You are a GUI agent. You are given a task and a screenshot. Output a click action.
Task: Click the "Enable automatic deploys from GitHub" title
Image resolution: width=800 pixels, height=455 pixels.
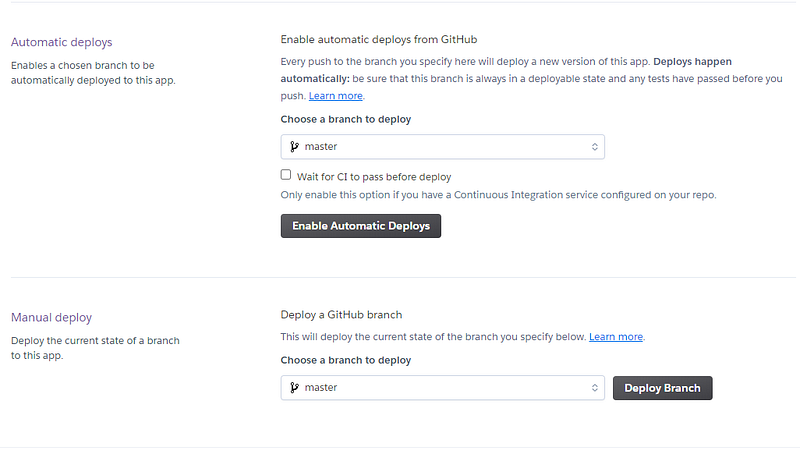click(x=378, y=40)
